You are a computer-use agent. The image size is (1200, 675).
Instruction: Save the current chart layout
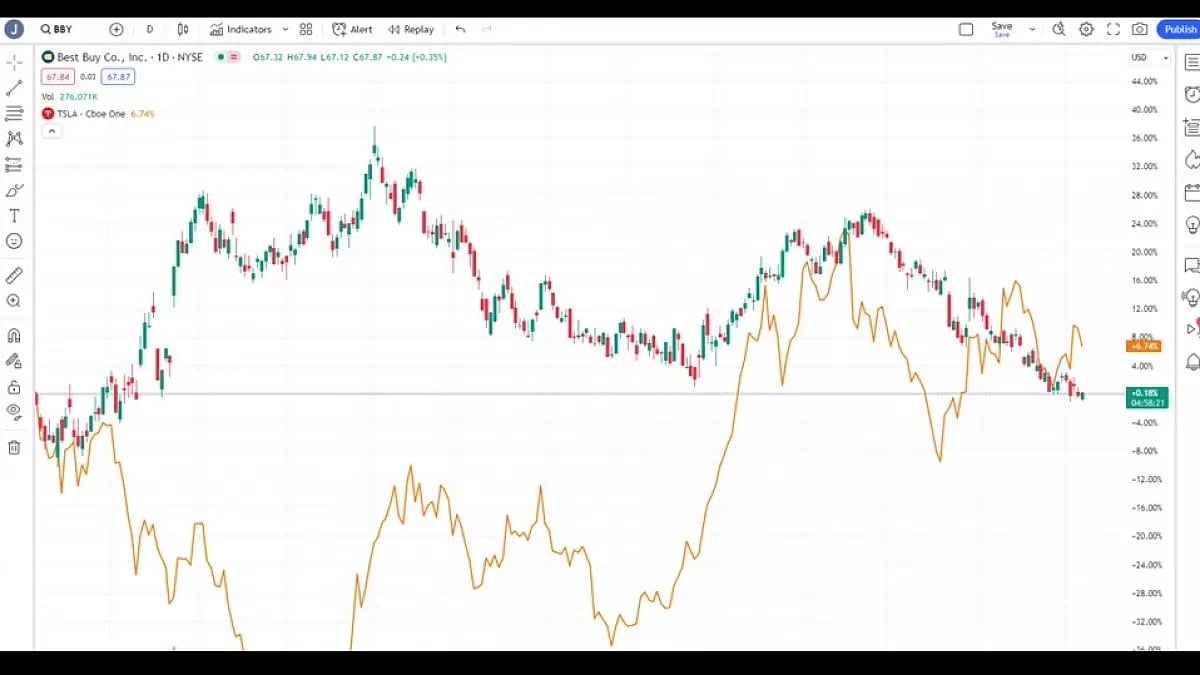pyautogui.click(x=1003, y=29)
